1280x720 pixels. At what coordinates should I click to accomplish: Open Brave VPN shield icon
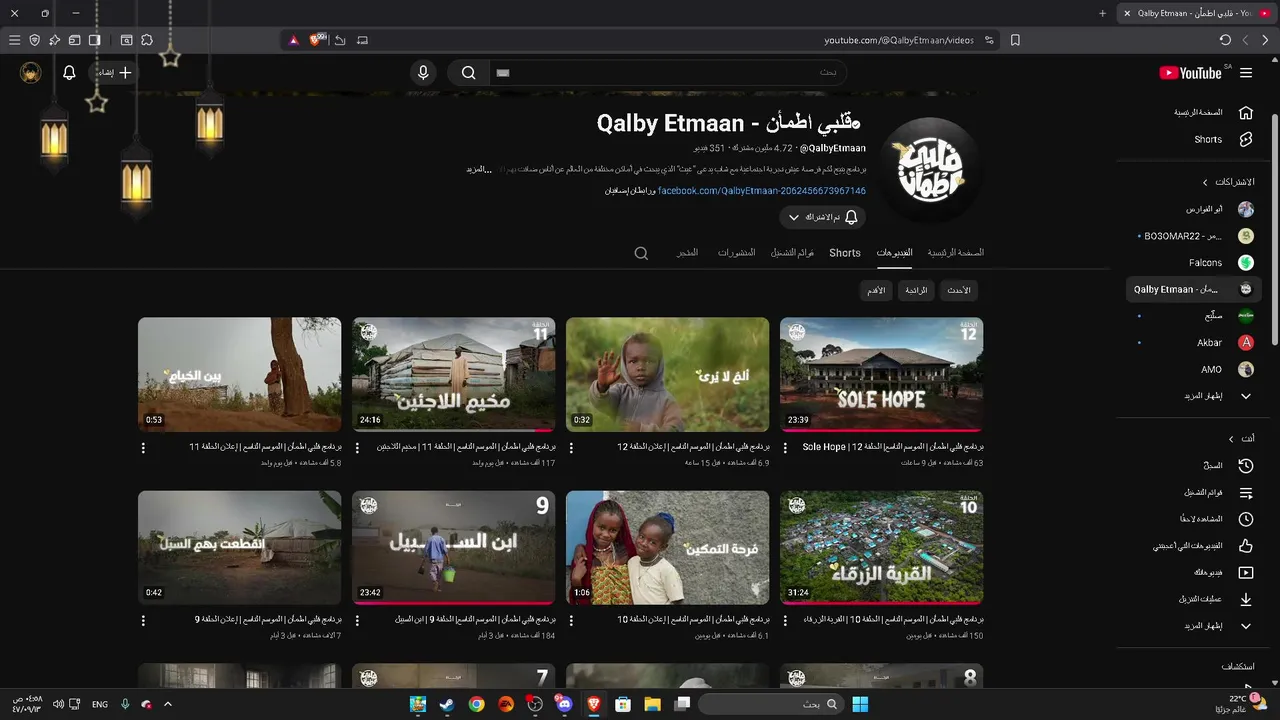34,40
